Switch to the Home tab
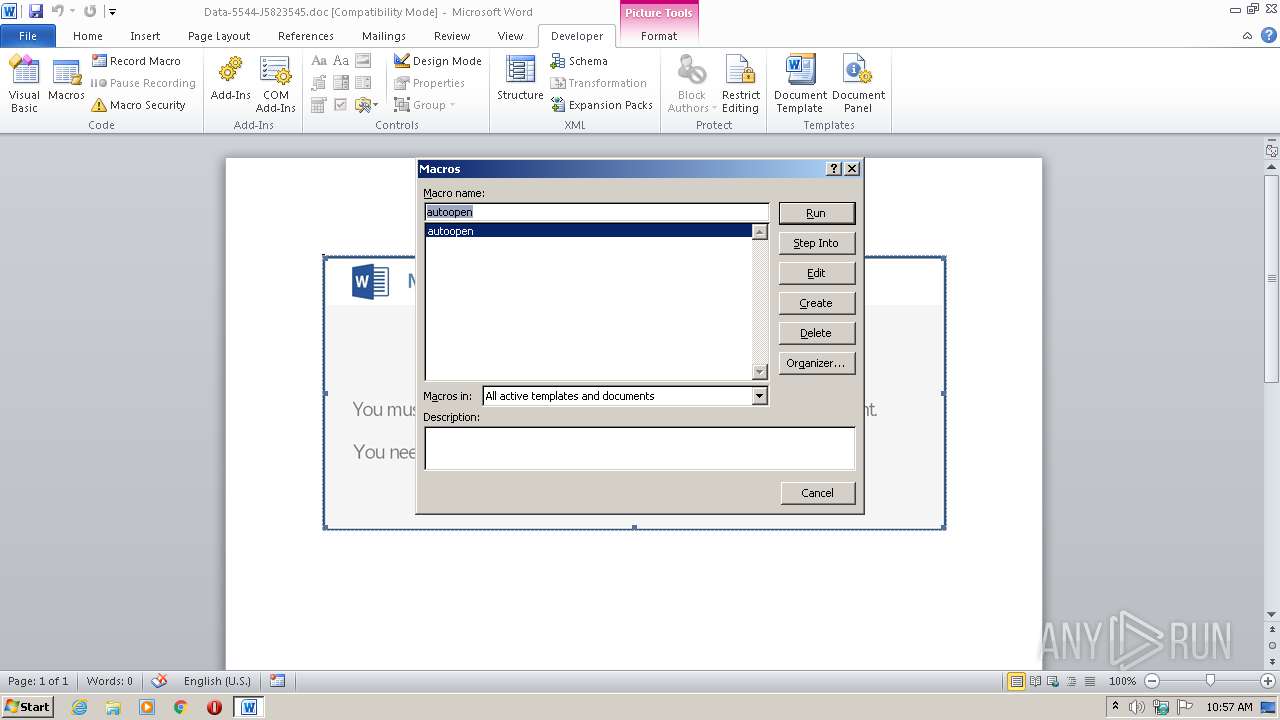The image size is (1280, 720). (x=88, y=35)
